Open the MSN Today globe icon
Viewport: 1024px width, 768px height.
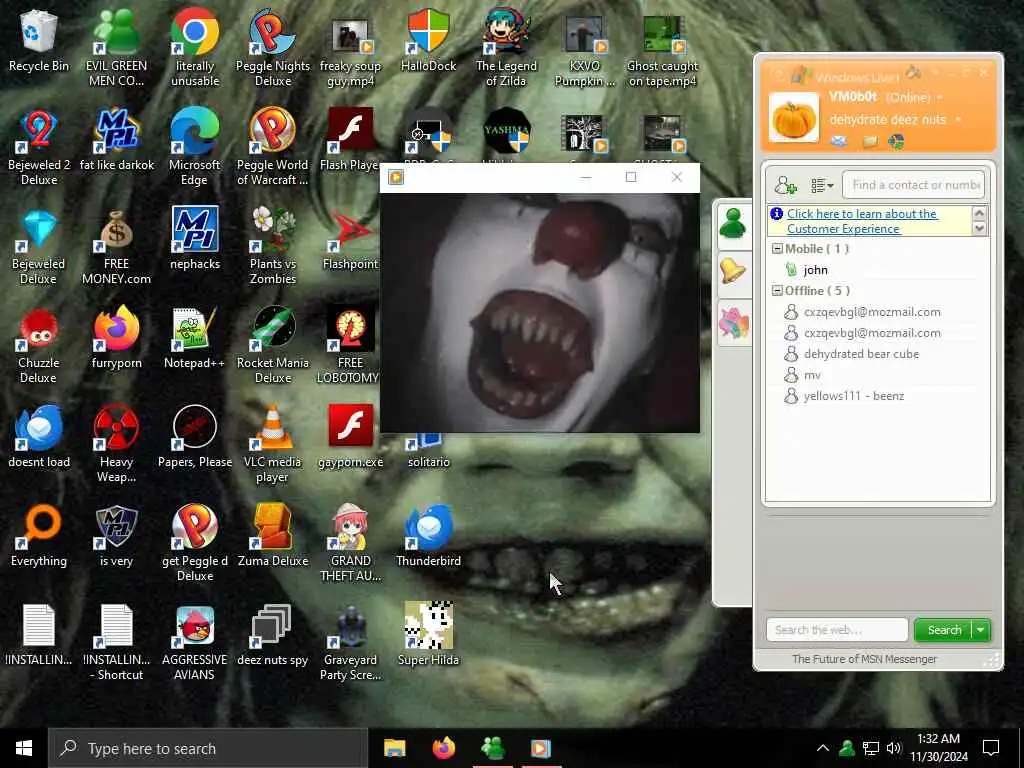(x=896, y=141)
